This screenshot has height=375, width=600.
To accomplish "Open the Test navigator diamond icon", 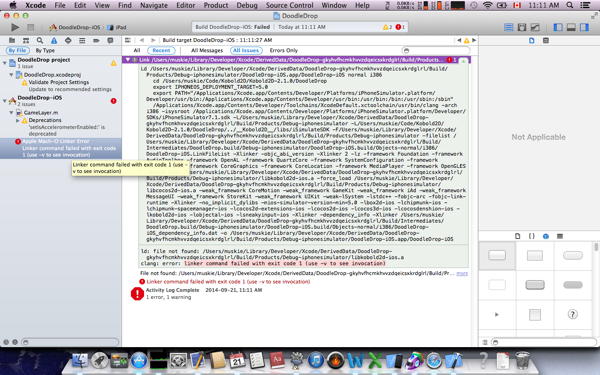I will point(68,40).
